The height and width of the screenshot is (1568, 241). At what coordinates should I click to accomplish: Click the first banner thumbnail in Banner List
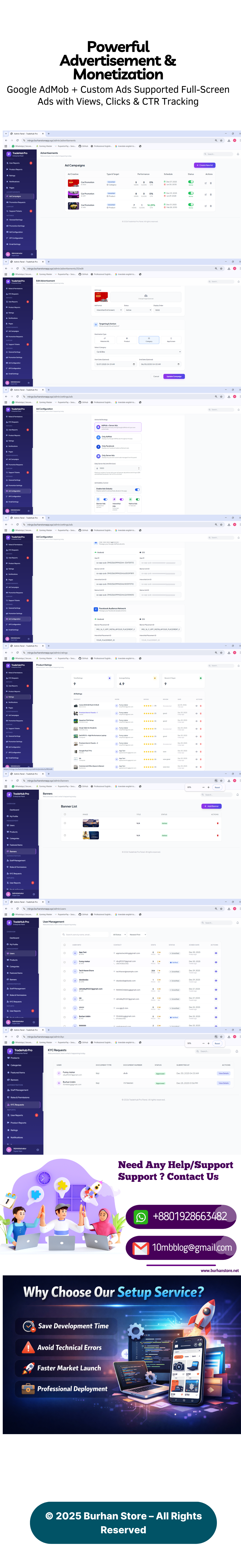pyautogui.click(x=91, y=823)
